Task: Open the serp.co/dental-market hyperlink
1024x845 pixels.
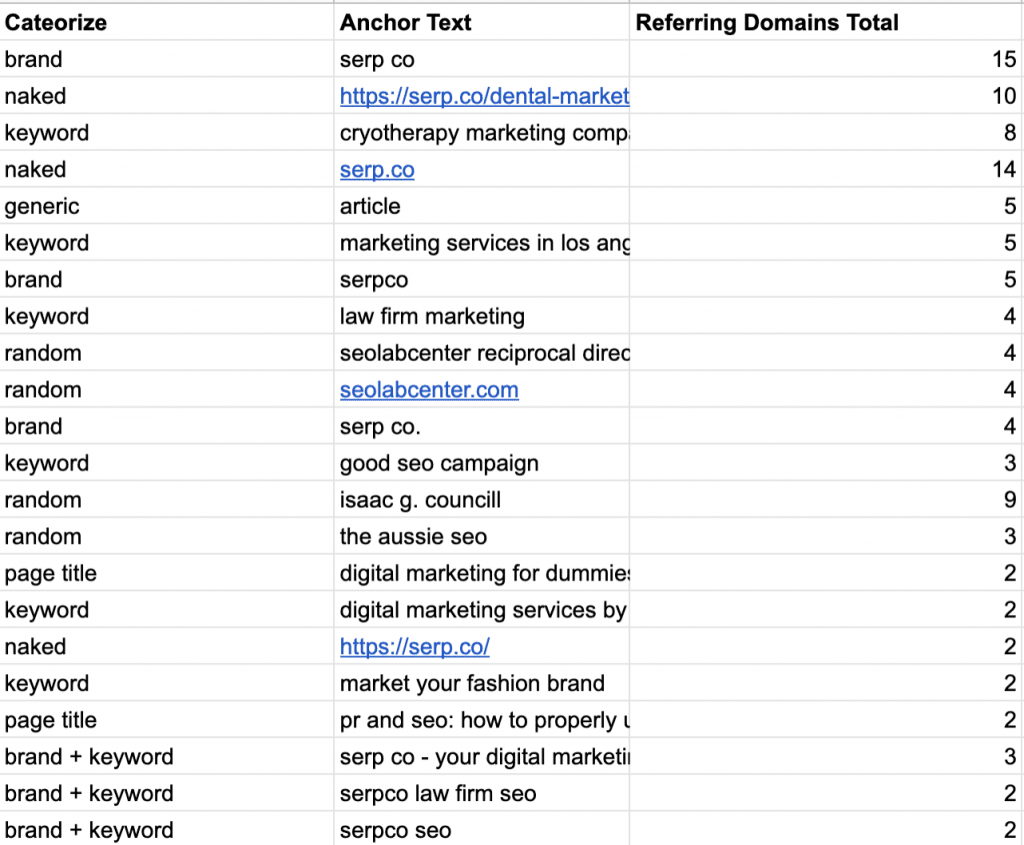Action: [484, 96]
